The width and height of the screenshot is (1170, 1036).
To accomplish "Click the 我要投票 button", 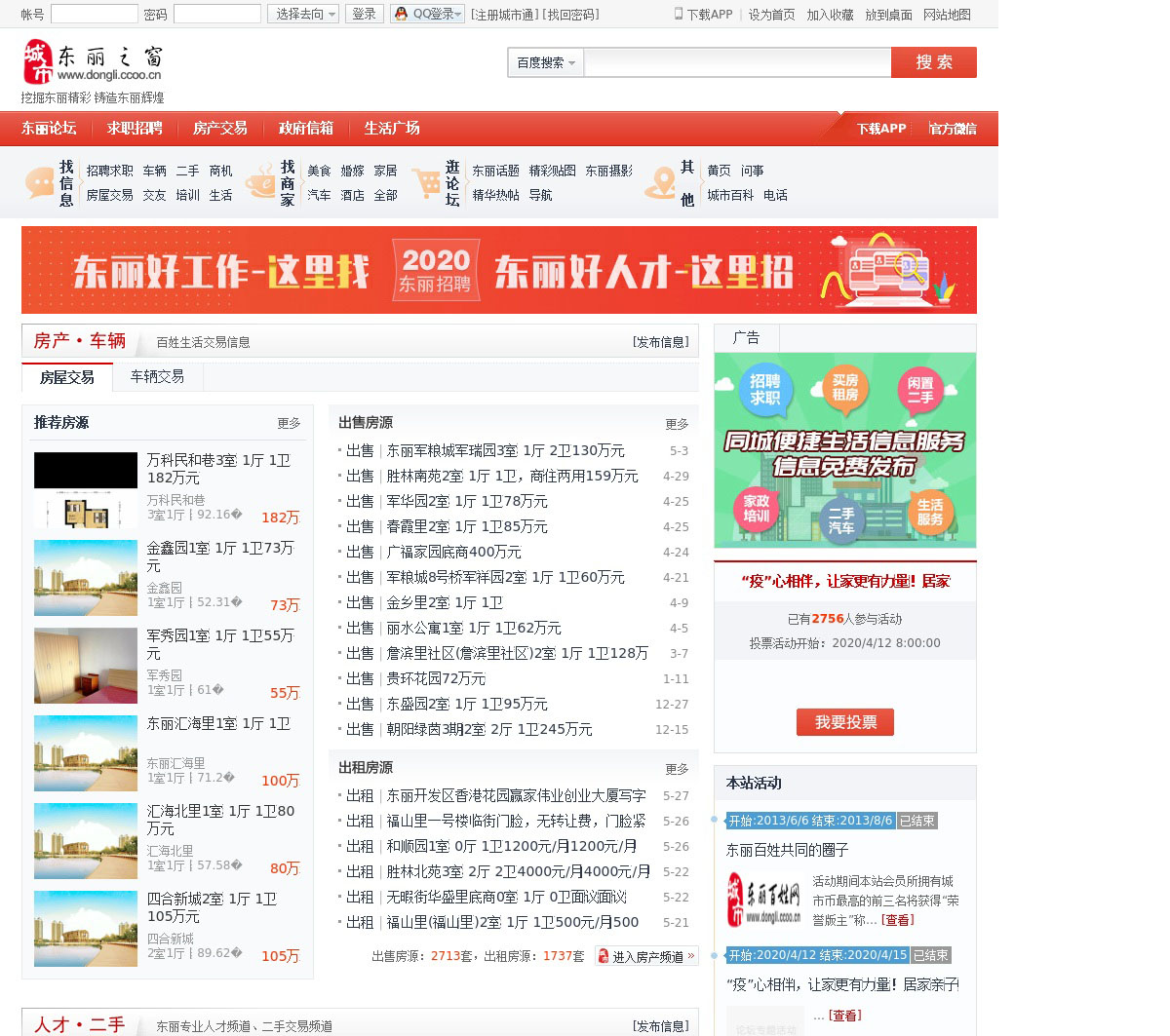I will pyautogui.click(x=845, y=722).
